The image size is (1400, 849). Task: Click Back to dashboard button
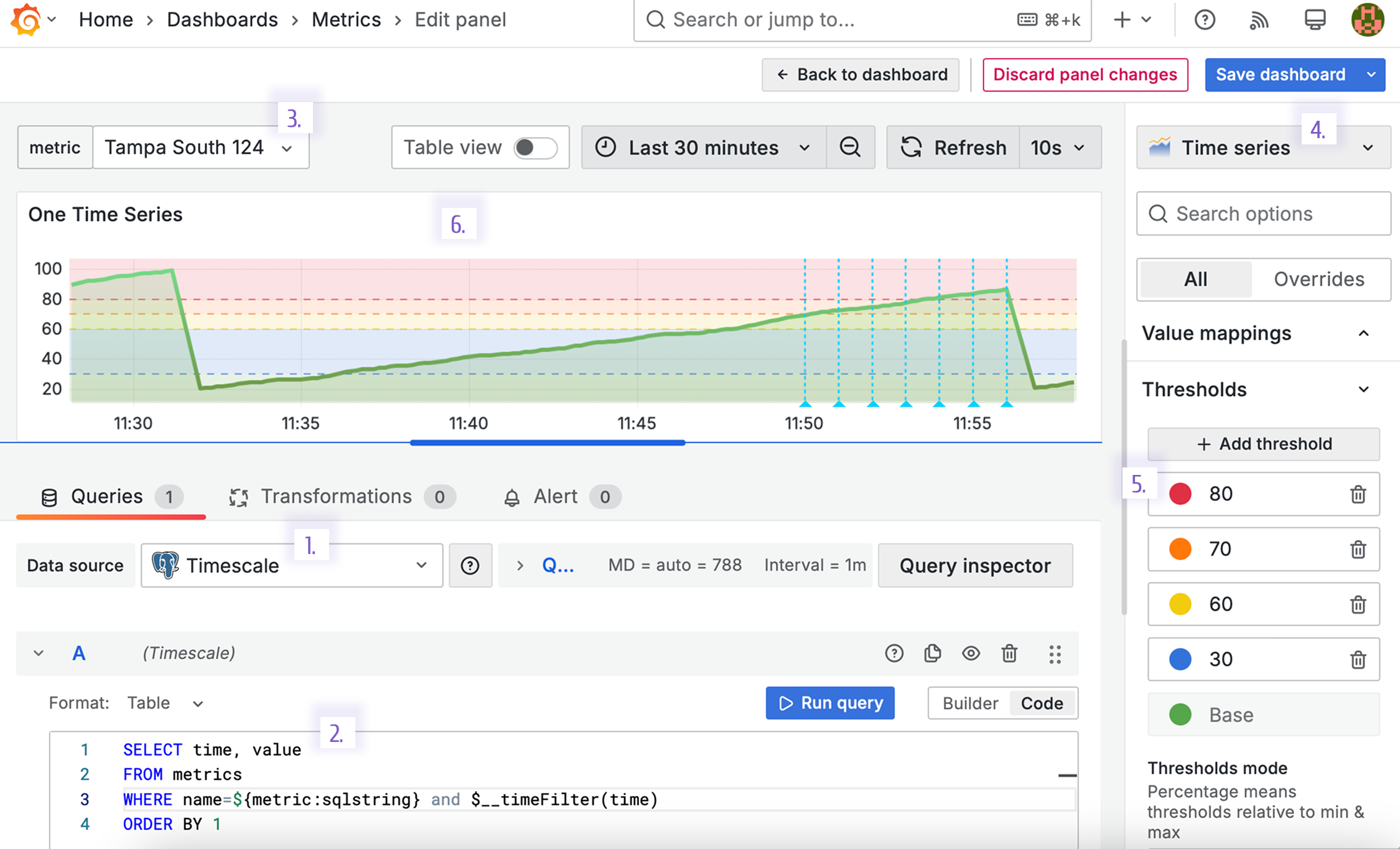click(x=861, y=75)
